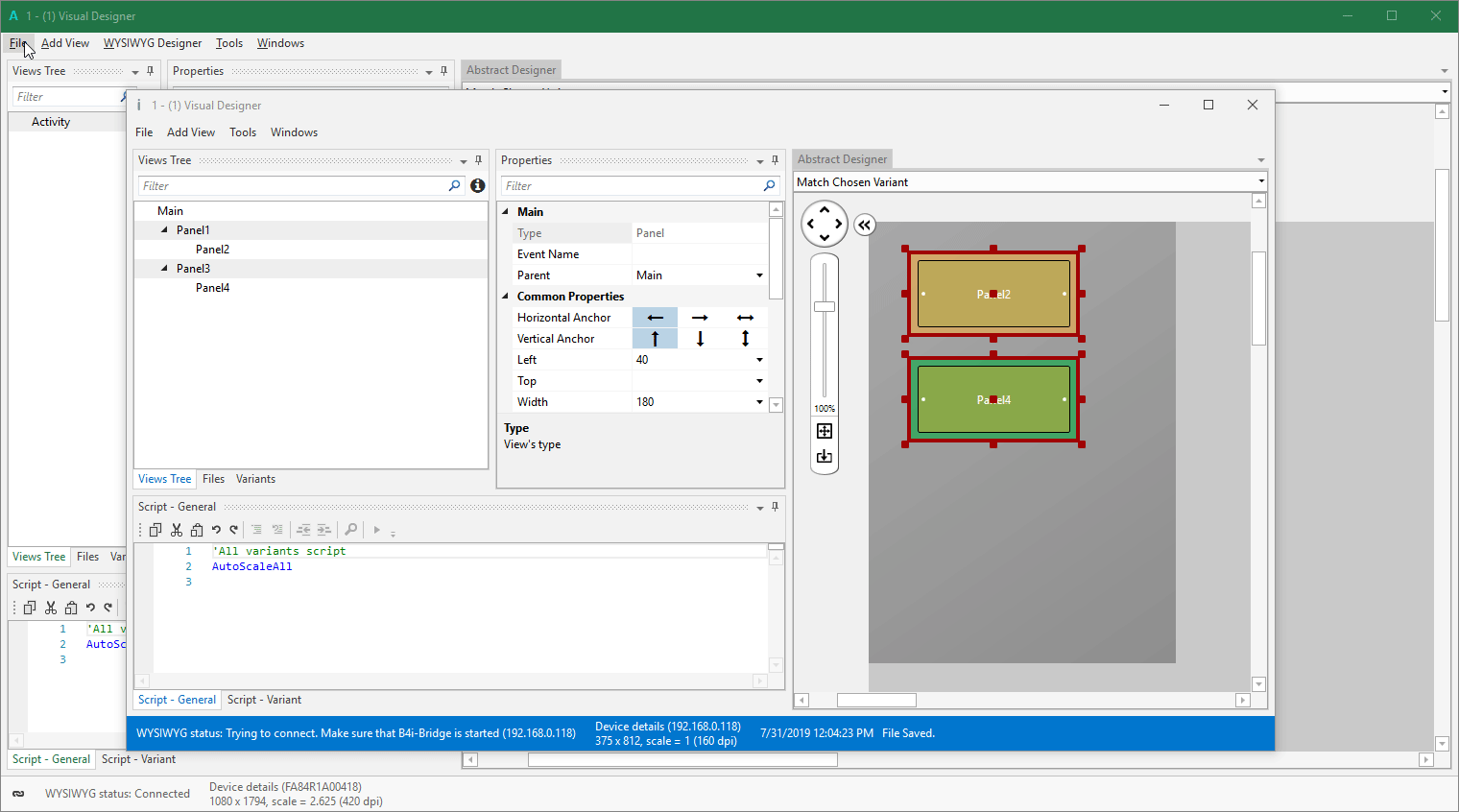
Task: Click Cut icon in background Script toolbar
Action: coord(51,608)
